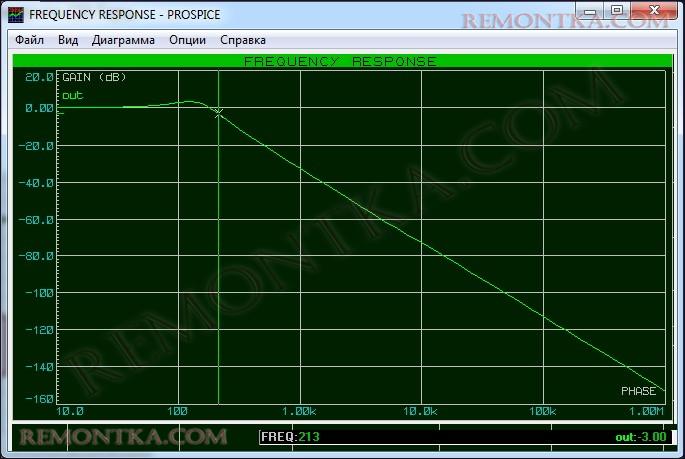Click the -160 gain axis label

coord(39,400)
